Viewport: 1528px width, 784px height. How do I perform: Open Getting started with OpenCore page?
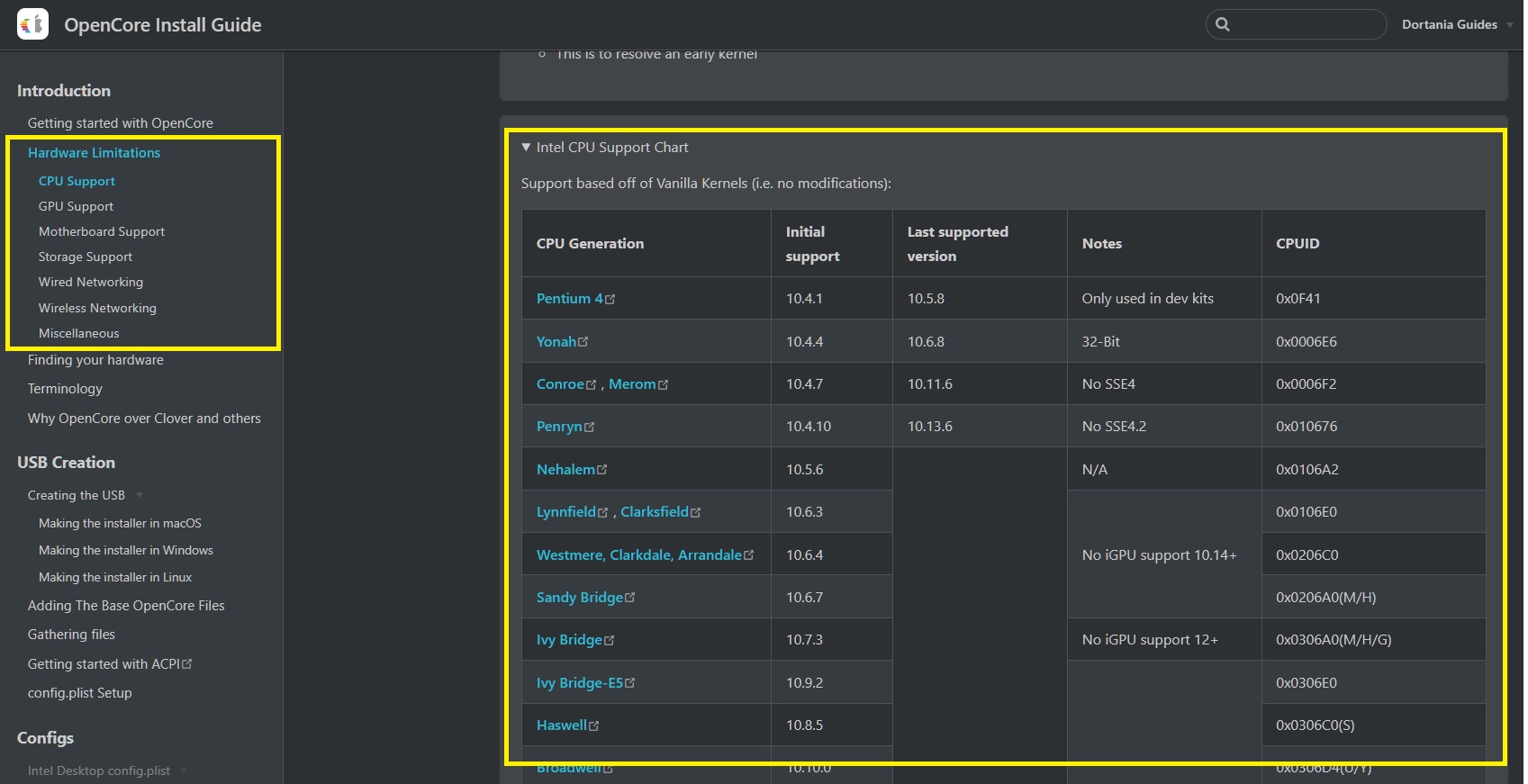click(x=121, y=123)
